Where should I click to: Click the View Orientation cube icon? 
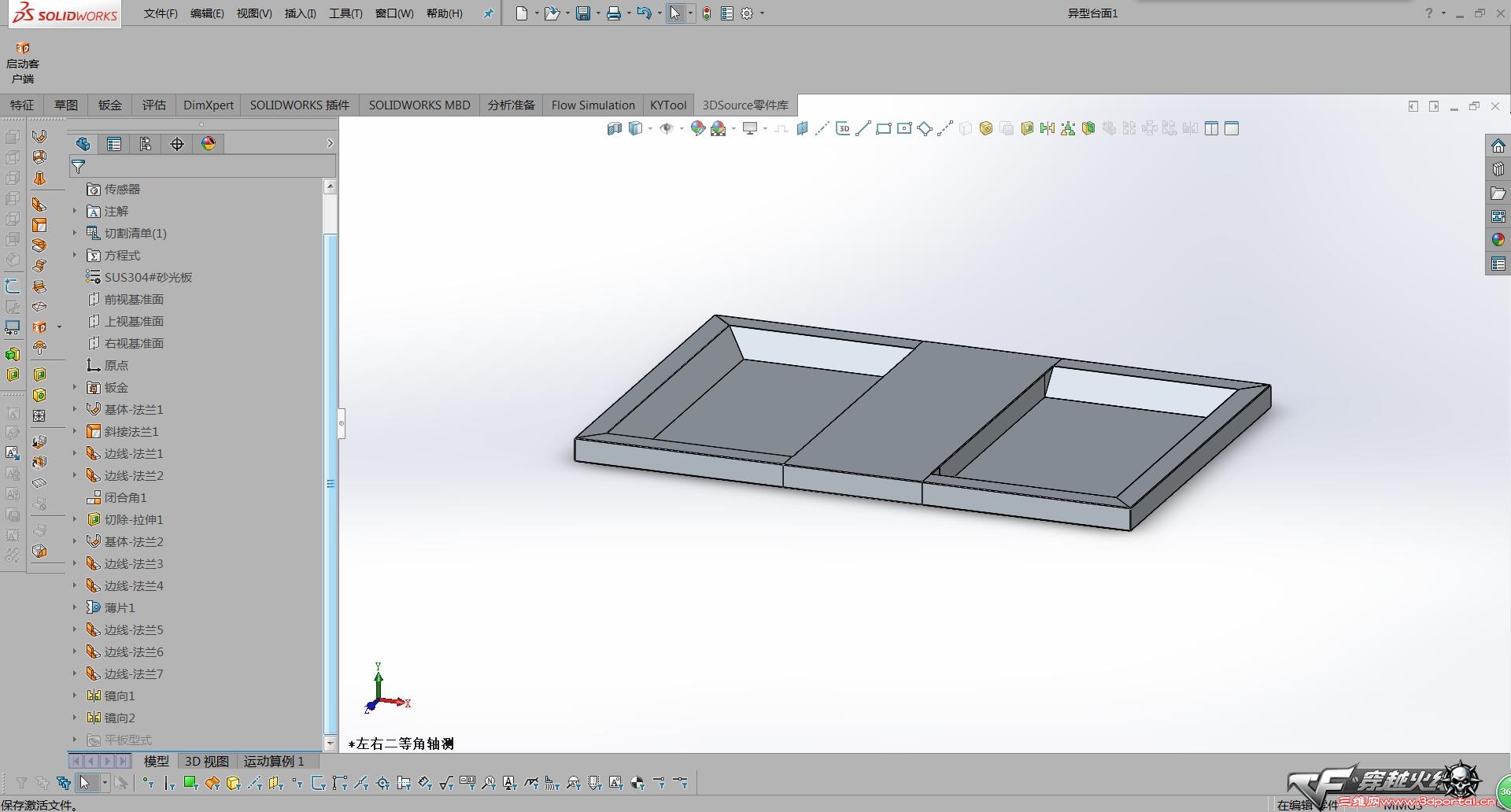(635, 128)
